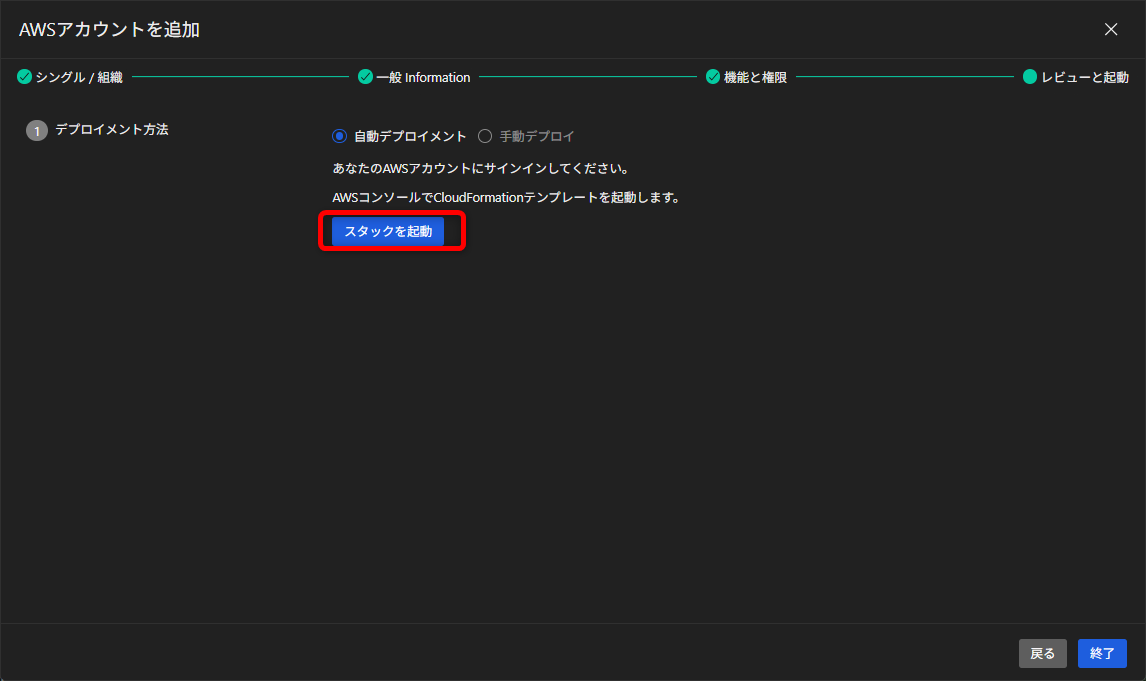Click the green check icon beside シングル / 組織
The width and height of the screenshot is (1146, 681).
point(23,76)
